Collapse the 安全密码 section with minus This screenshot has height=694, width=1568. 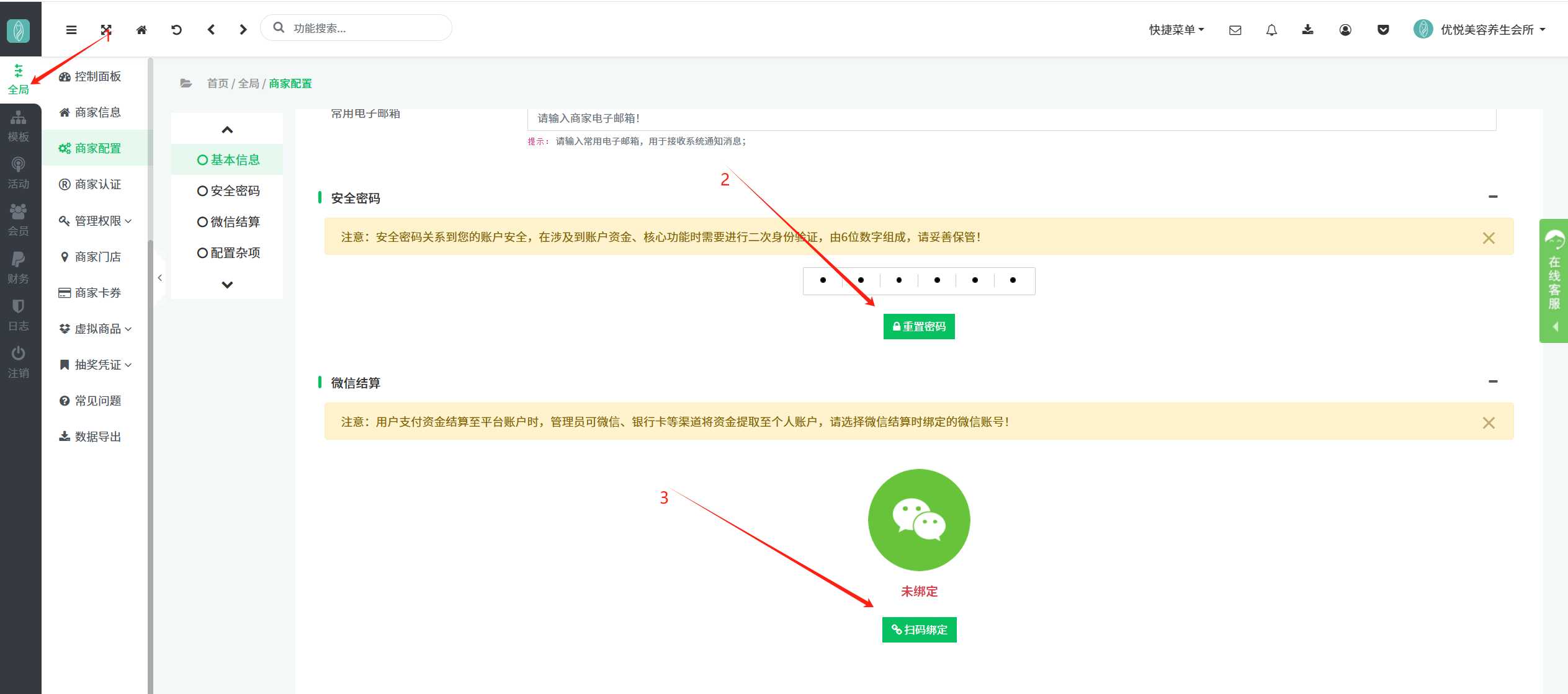pos(1493,197)
